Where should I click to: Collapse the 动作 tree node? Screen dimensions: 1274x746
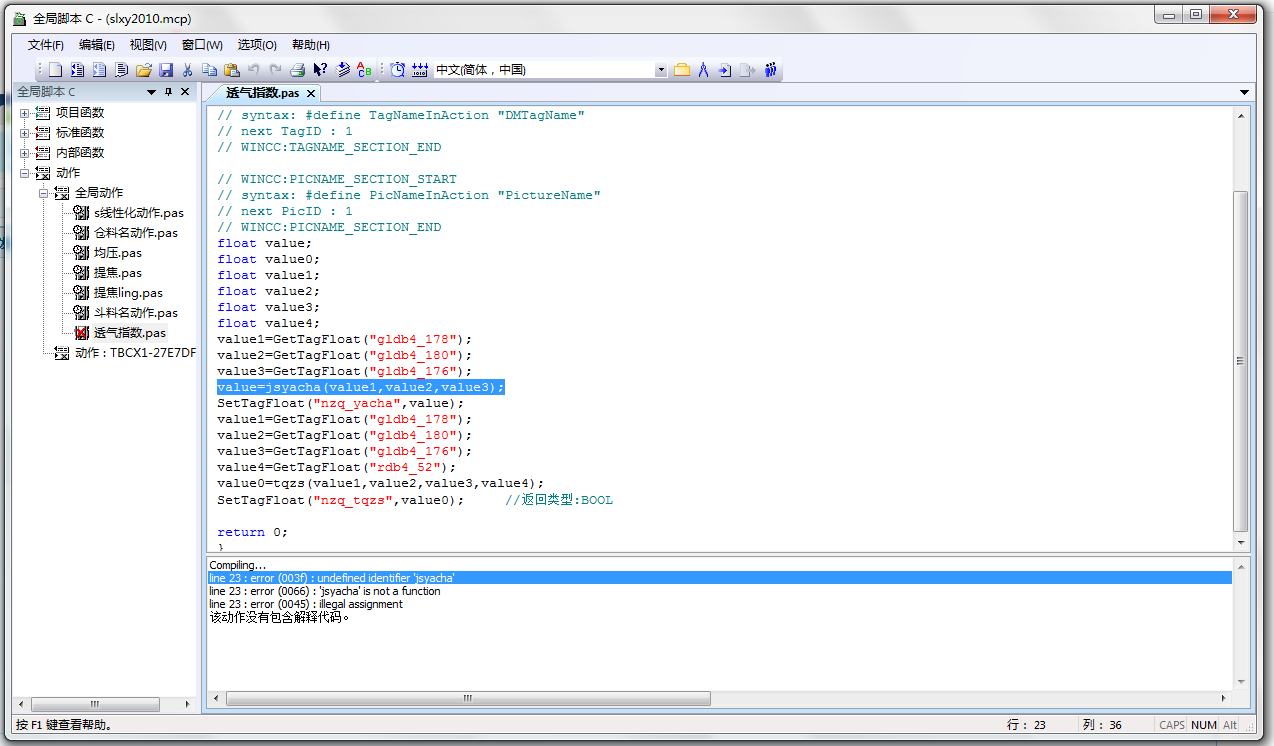coord(25,173)
